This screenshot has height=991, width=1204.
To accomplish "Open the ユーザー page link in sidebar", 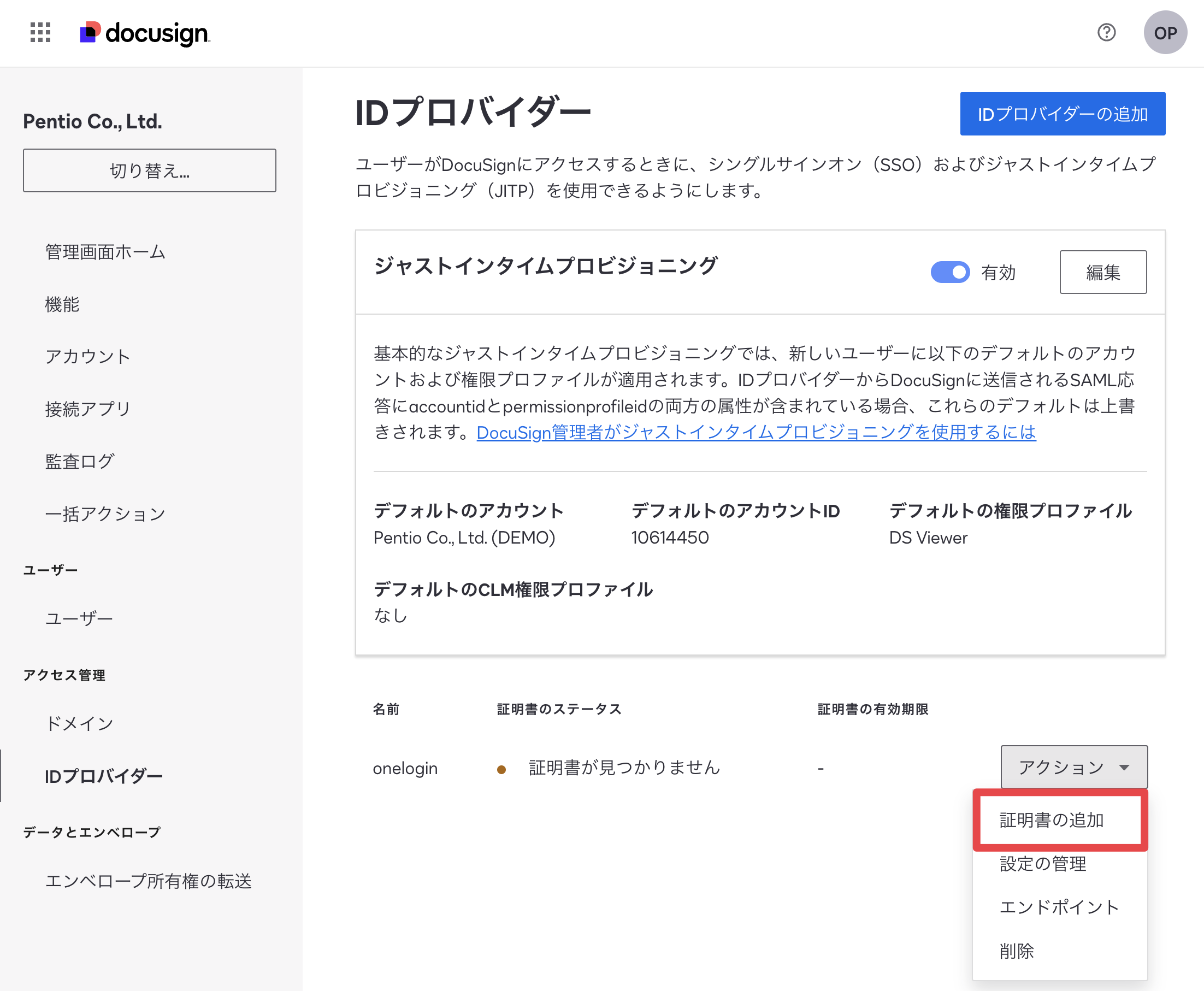I will click(x=79, y=618).
